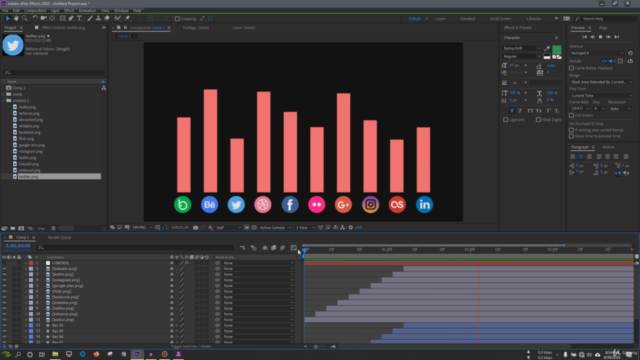
Task: Open the Active Camera view dropdown
Action: [275, 227]
